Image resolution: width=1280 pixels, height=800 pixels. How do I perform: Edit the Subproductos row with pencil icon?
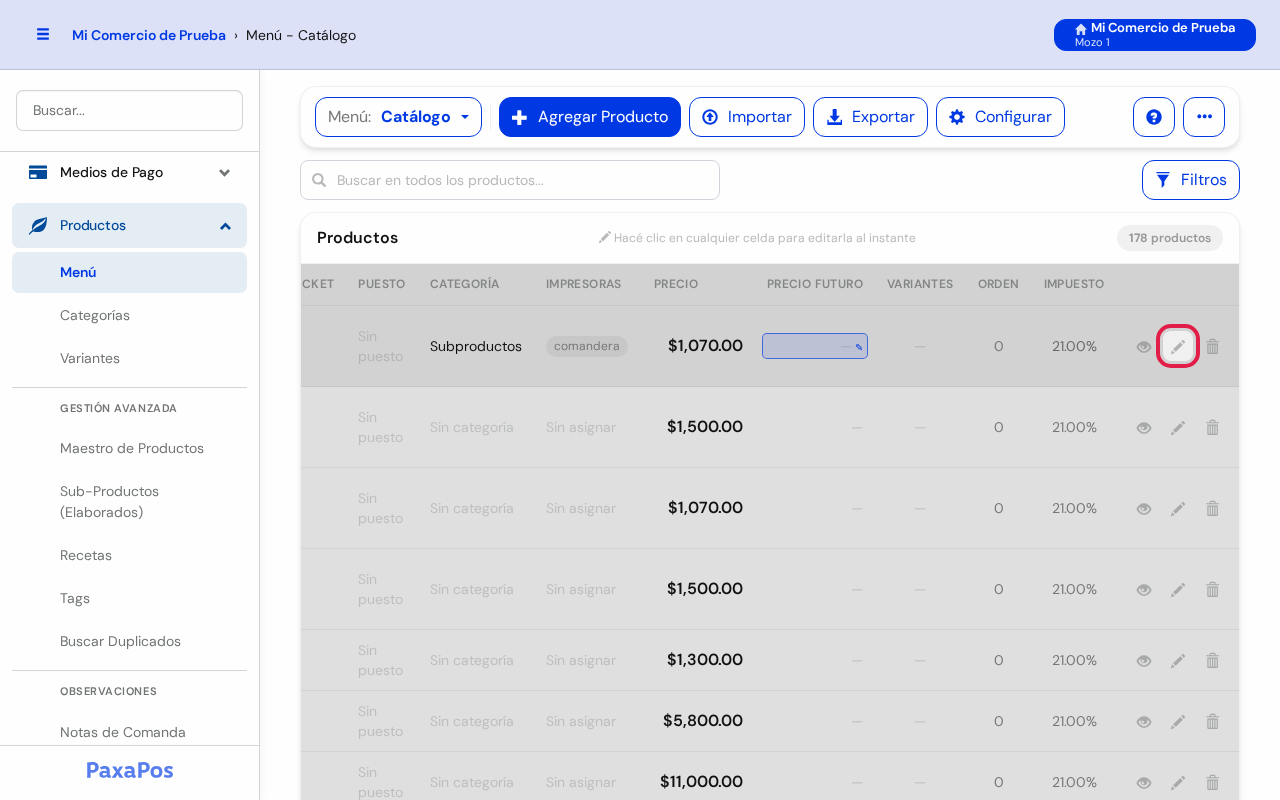(x=1178, y=346)
